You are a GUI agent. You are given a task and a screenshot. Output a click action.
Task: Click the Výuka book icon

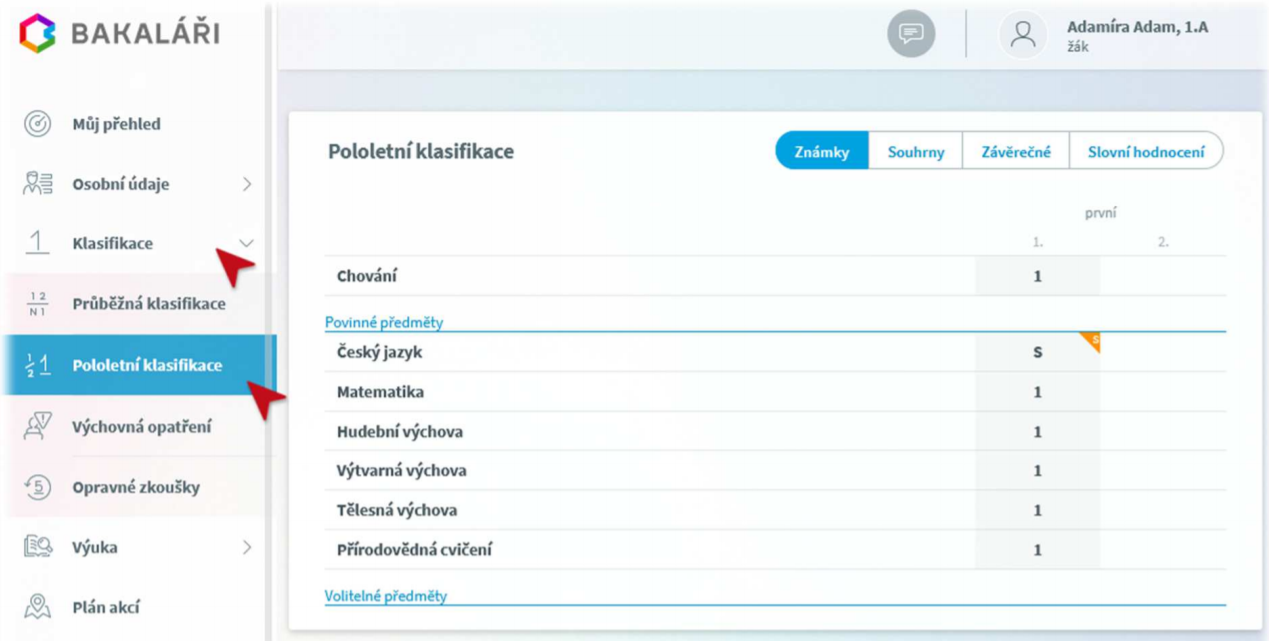[37, 547]
